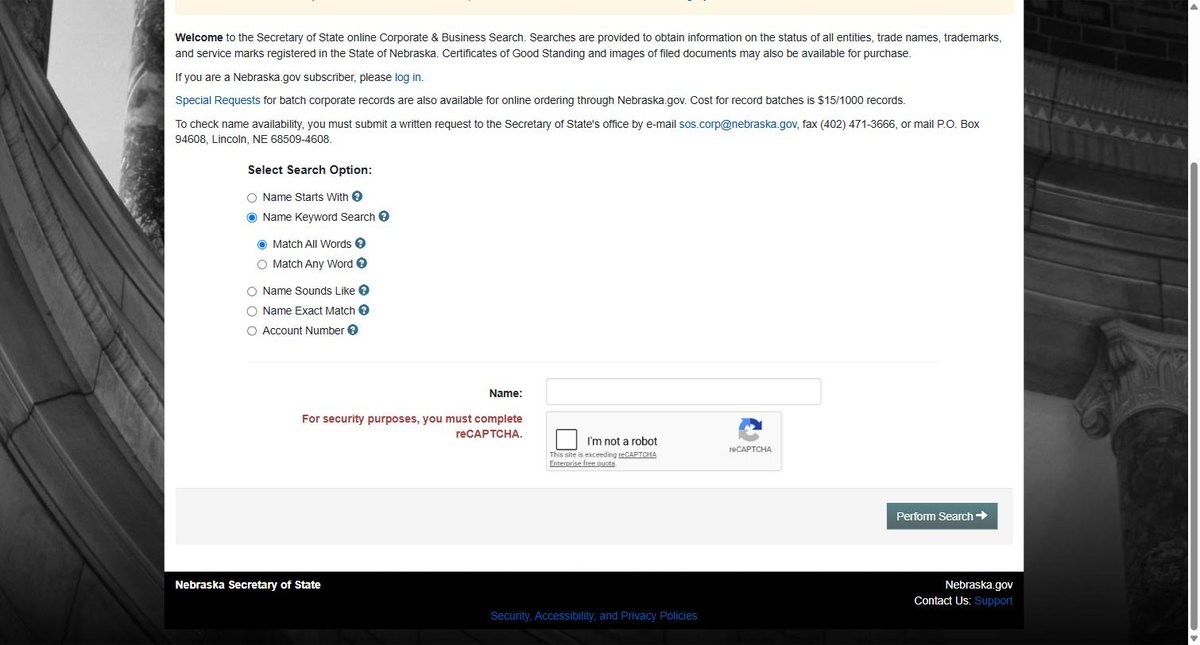
Task: Open Security, Accessibility, and Privacy Policies link
Action: (x=594, y=616)
